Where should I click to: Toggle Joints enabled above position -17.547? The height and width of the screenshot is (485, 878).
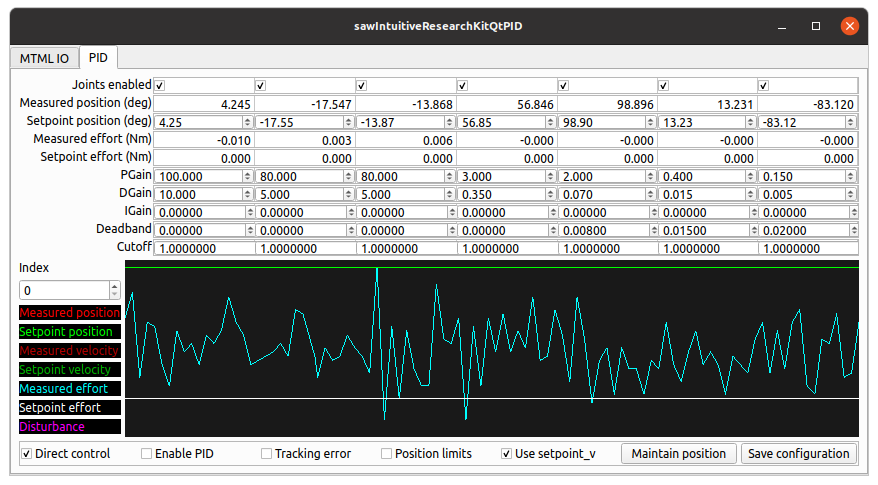coord(260,86)
